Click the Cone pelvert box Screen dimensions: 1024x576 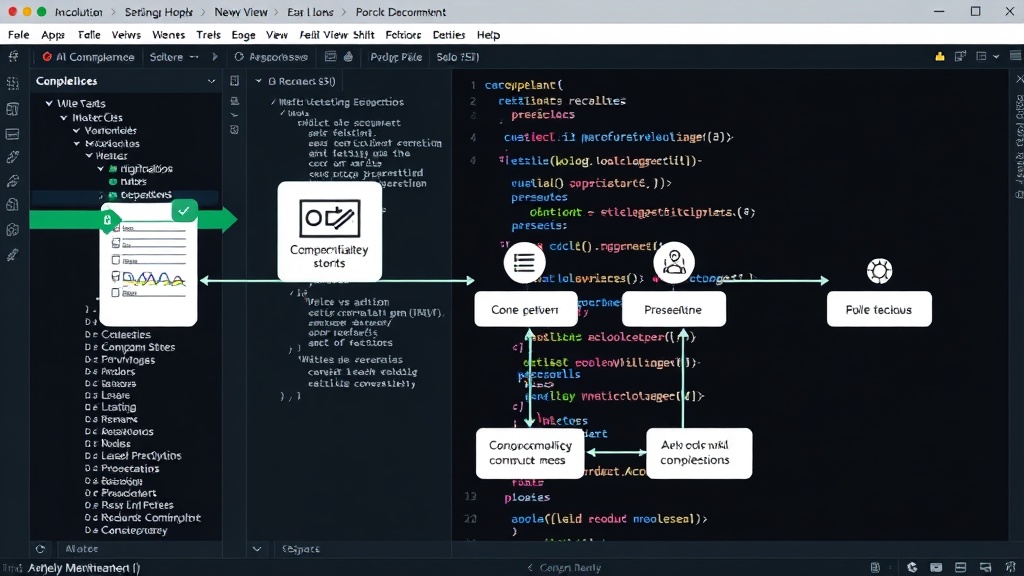pyautogui.click(x=526, y=310)
